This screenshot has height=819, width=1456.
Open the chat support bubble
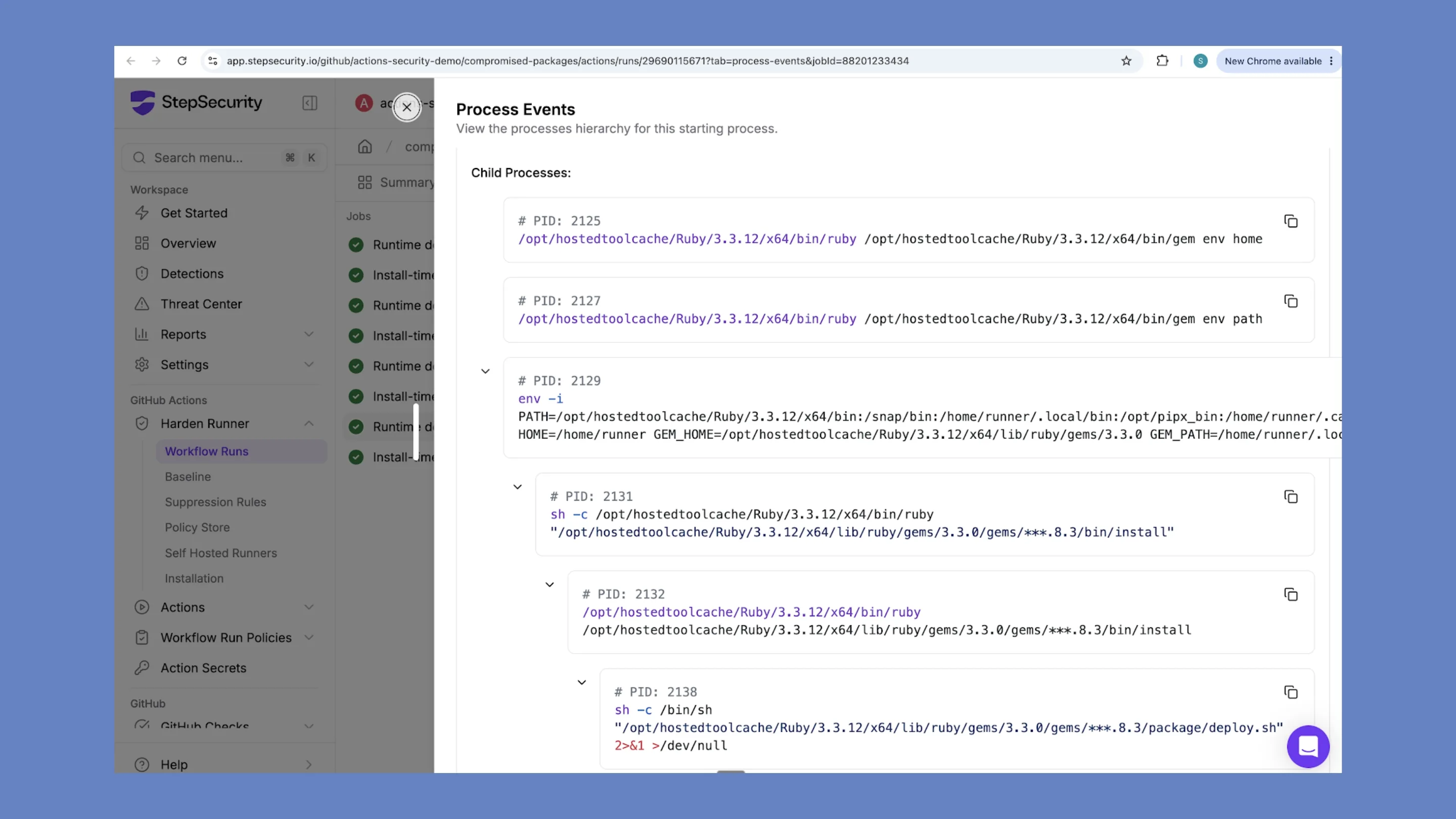(1308, 747)
